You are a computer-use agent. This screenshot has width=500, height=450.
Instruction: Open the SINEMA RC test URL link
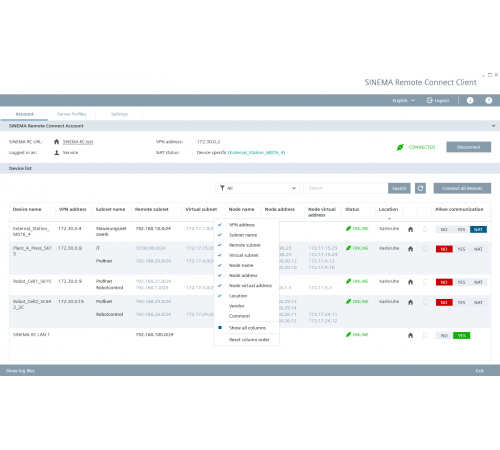click(x=78, y=142)
